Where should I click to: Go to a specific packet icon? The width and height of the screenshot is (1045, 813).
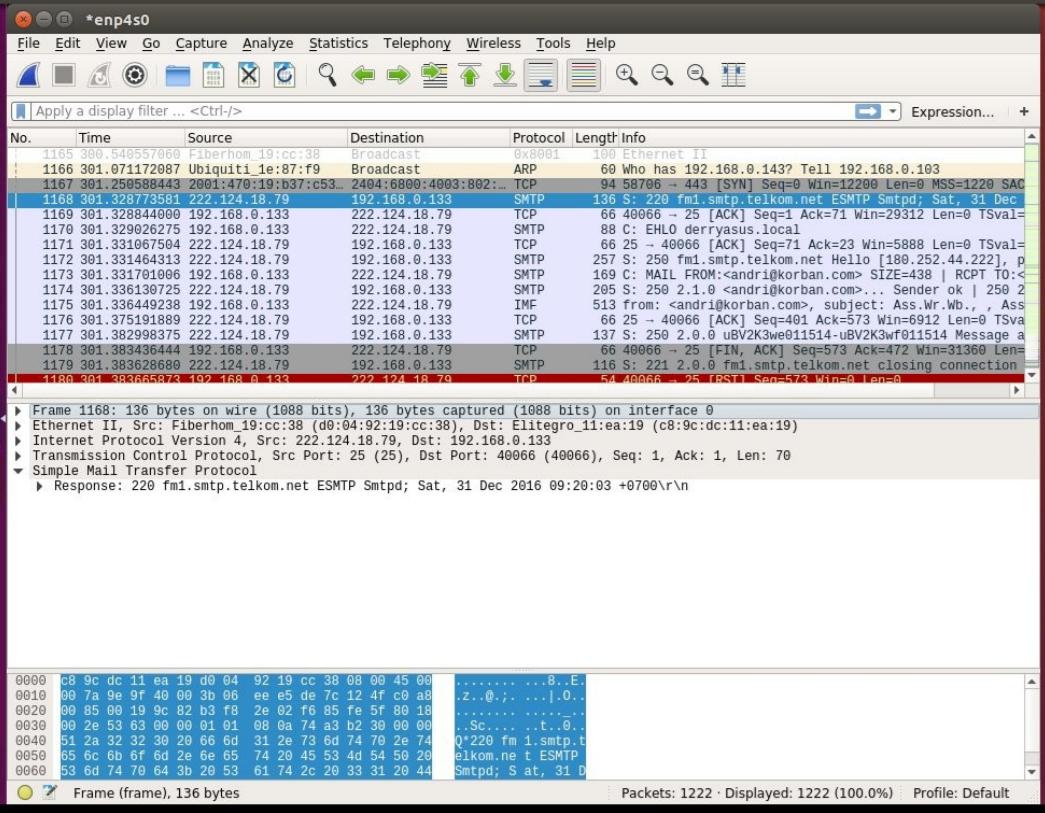[435, 75]
